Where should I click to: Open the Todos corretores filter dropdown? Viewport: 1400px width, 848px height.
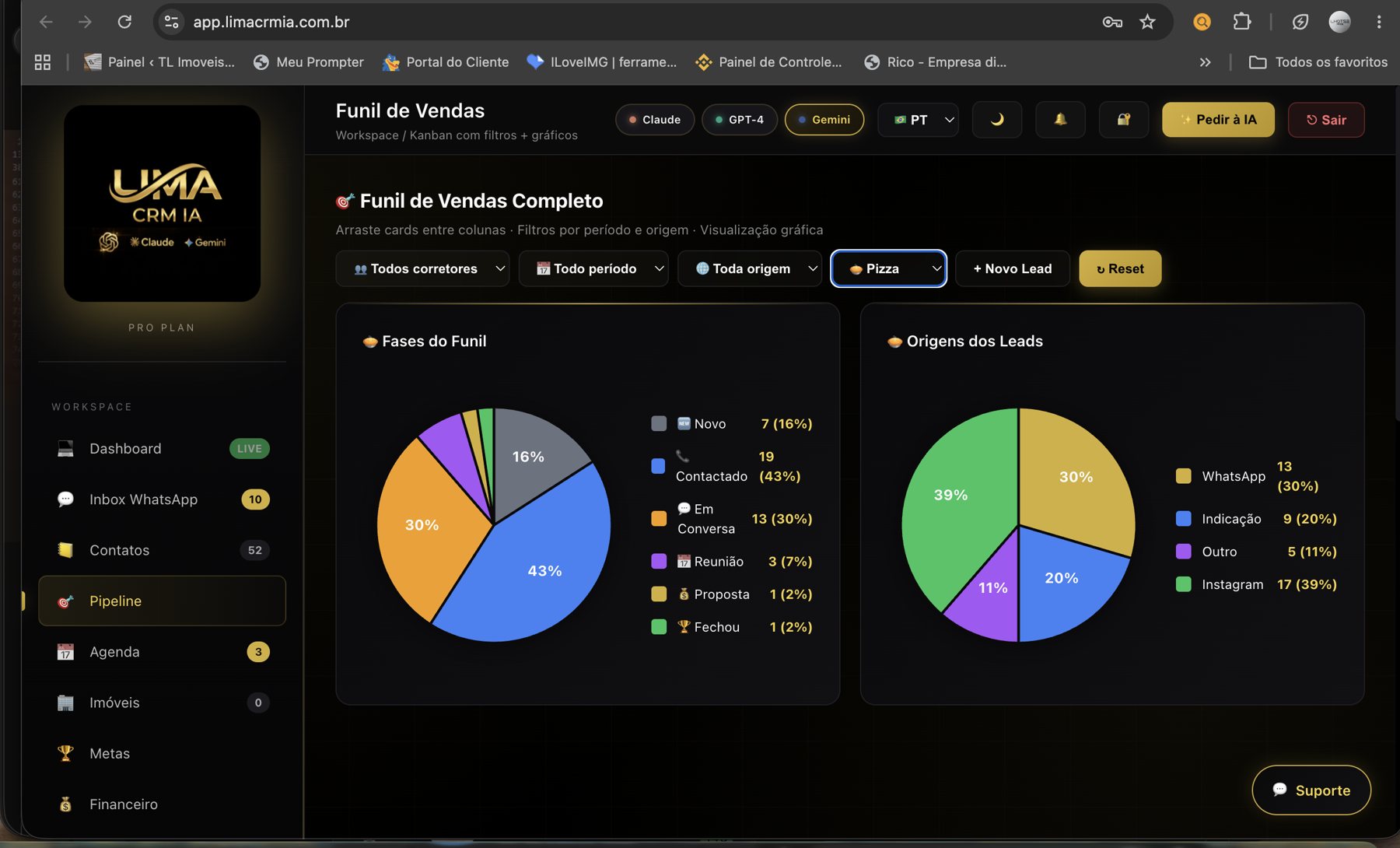422,268
